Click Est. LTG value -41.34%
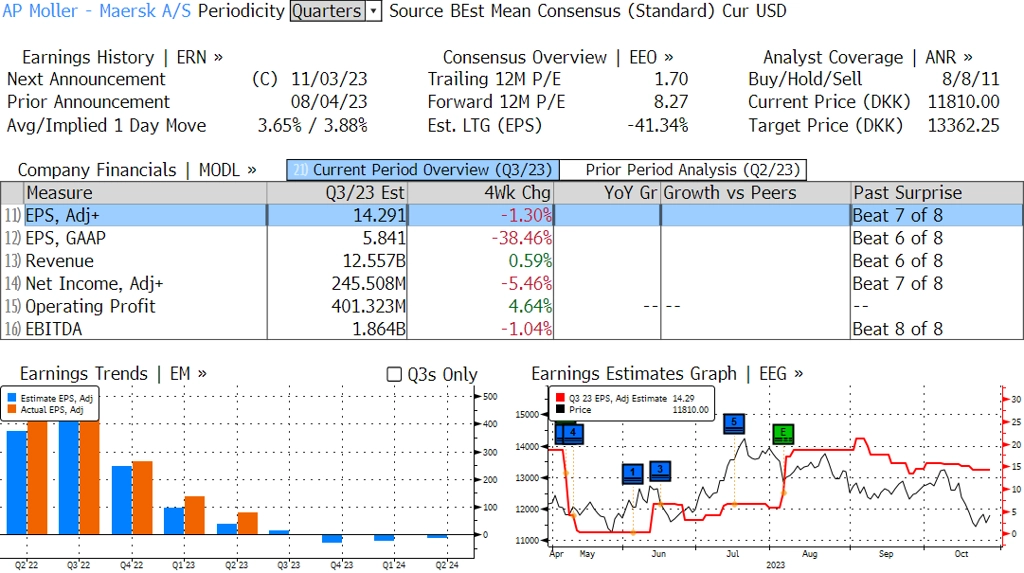 658,125
